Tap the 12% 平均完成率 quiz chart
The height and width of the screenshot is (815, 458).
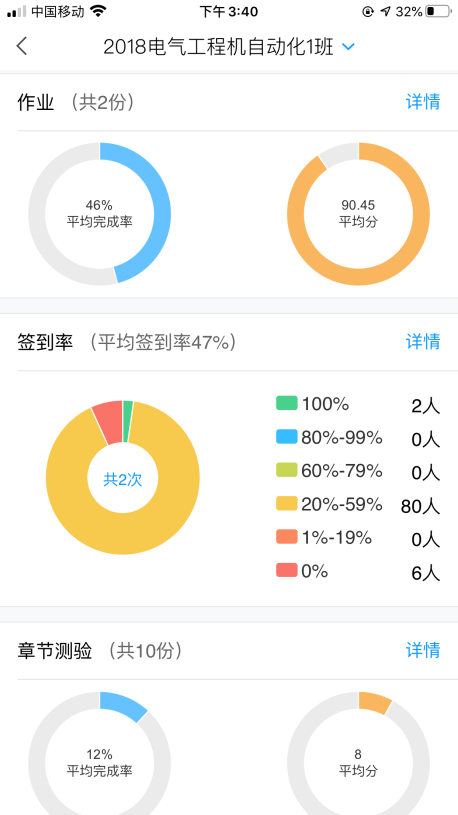coord(99,761)
